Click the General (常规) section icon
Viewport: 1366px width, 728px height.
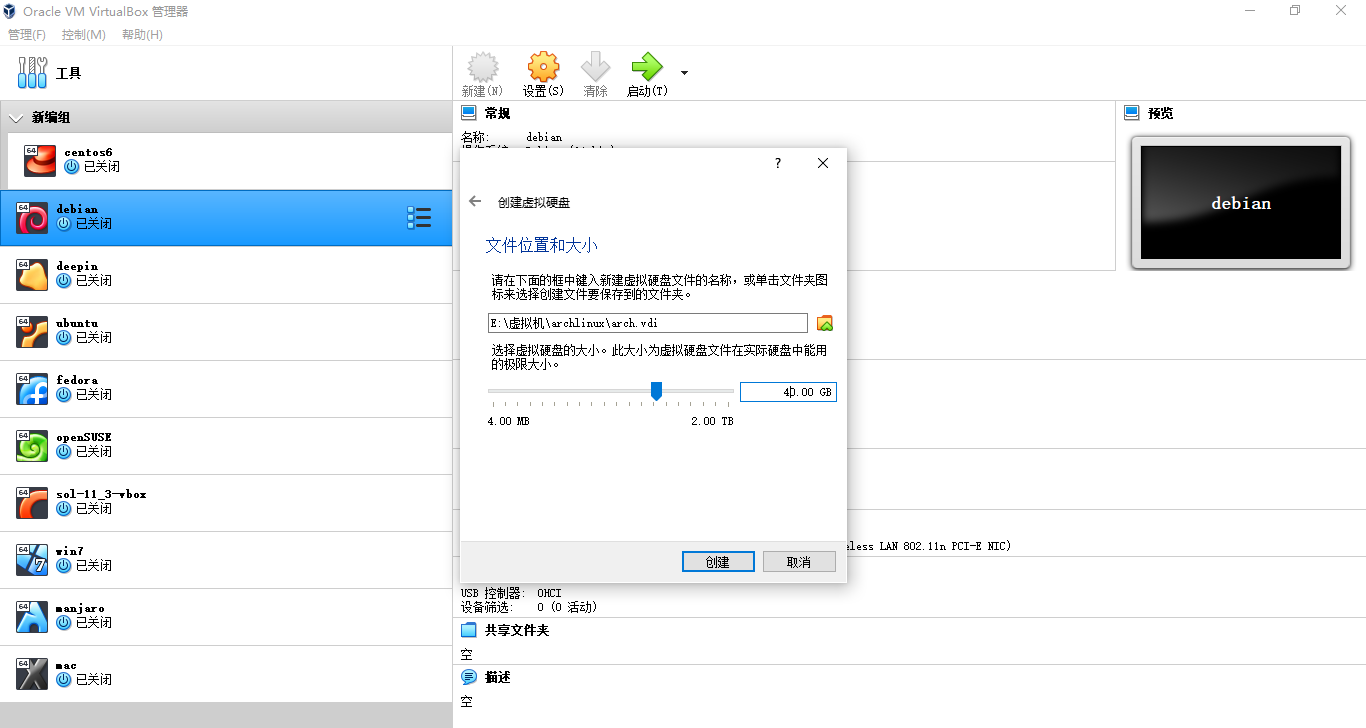(x=468, y=113)
